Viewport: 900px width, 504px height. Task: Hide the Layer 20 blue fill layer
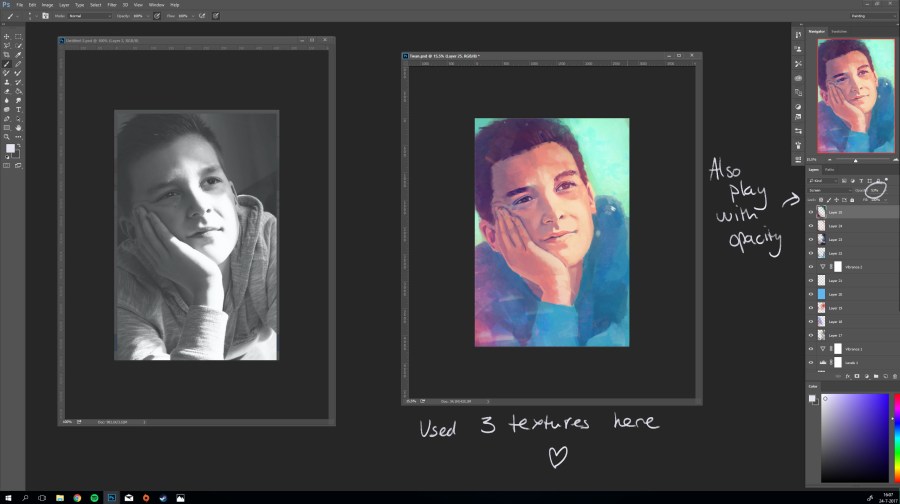811,295
